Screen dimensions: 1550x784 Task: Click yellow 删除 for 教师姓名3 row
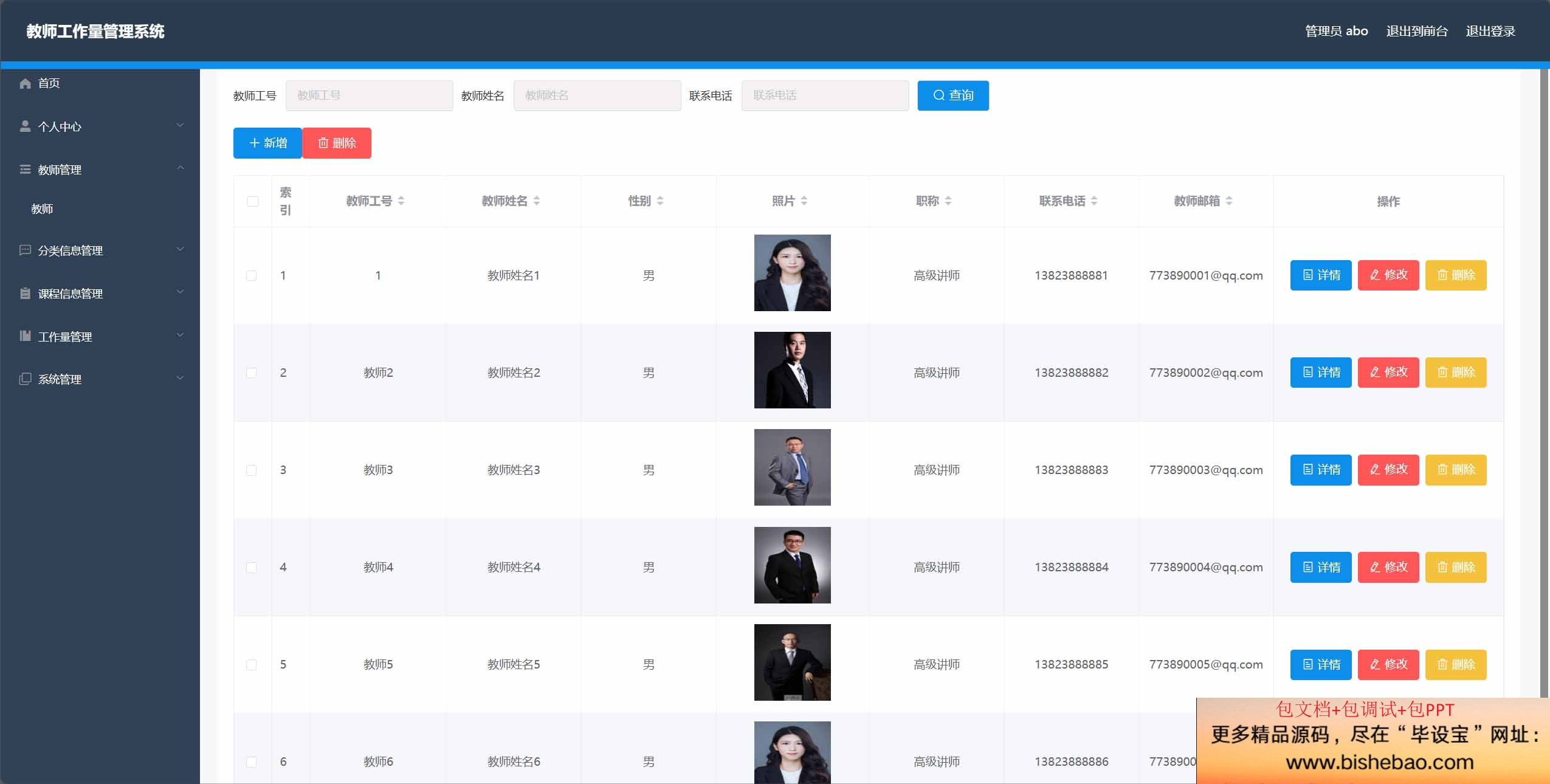point(1456,470)
